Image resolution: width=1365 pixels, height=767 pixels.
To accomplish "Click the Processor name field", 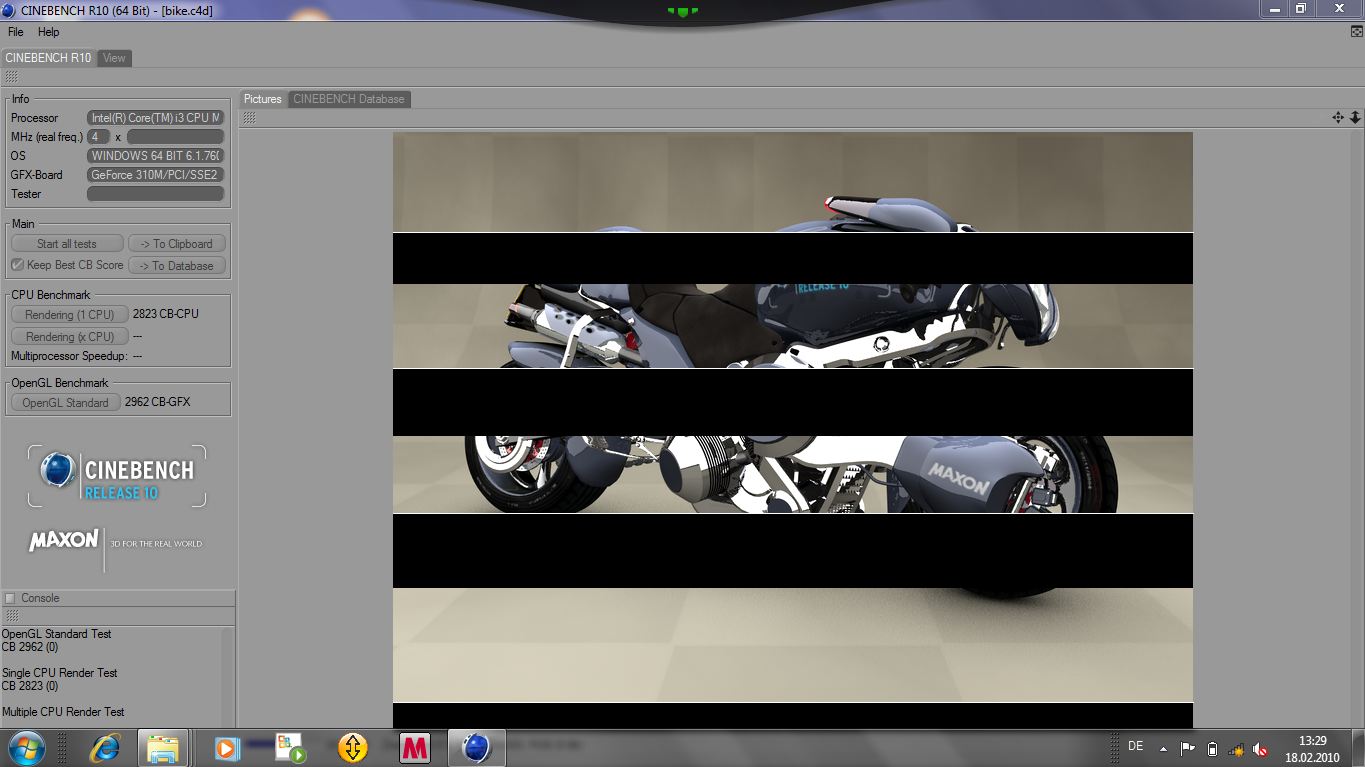I will click(x=156, y=118).
